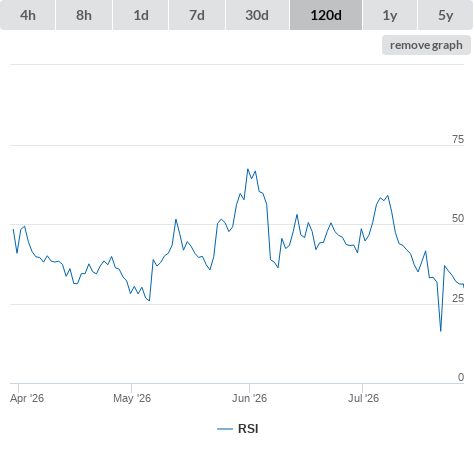The height and width of the screenshot is (455, 474).
Task: Click the RSI legend line swatch
Action: tap(225, 429)
